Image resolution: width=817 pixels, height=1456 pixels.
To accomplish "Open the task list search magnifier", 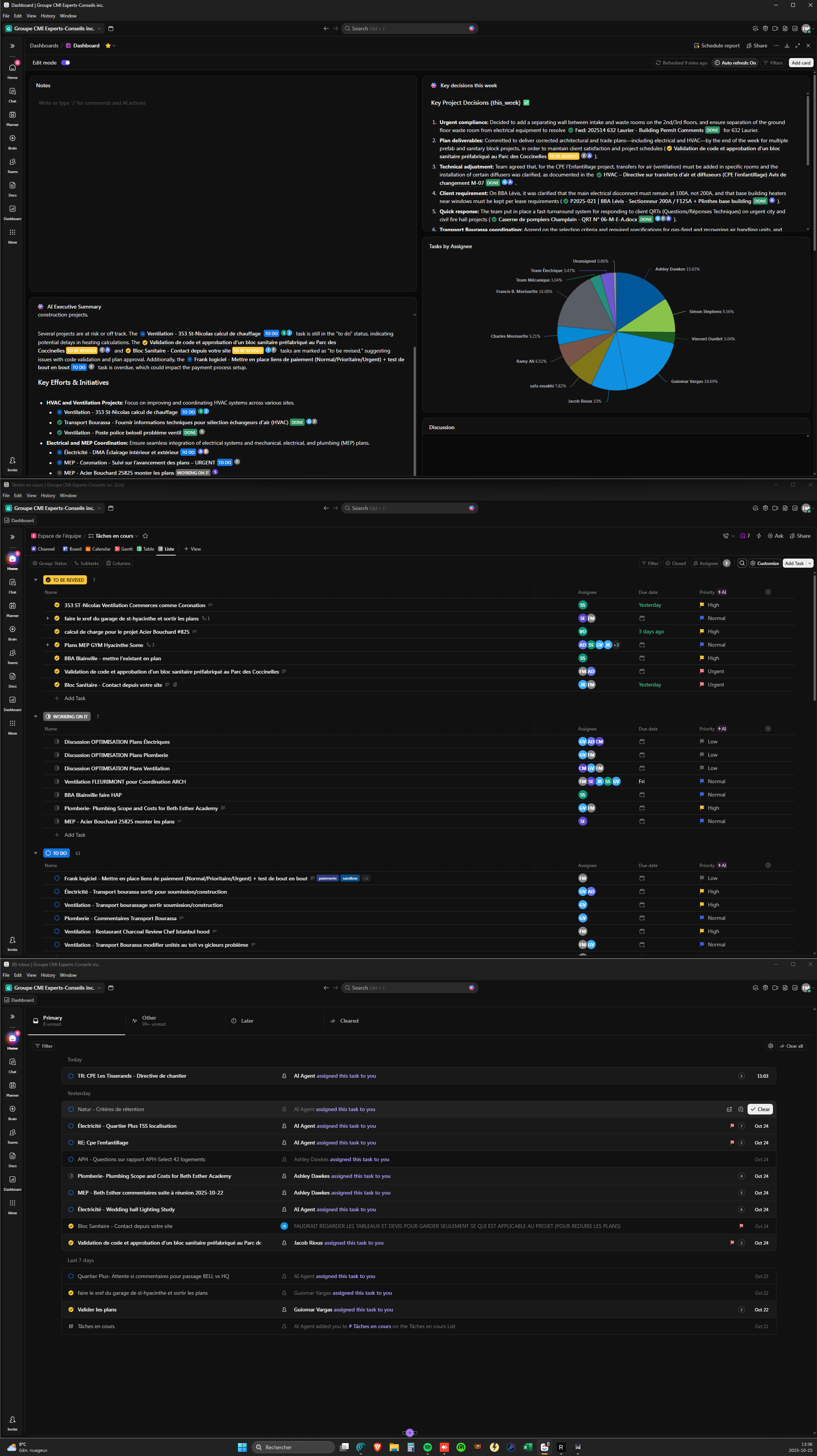I will pos(742,564).
